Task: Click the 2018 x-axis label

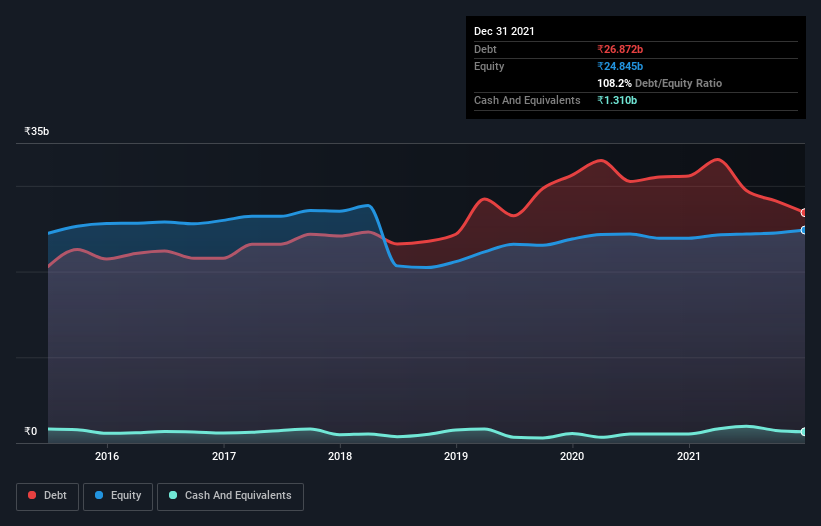Action: (x=340, y=456)
